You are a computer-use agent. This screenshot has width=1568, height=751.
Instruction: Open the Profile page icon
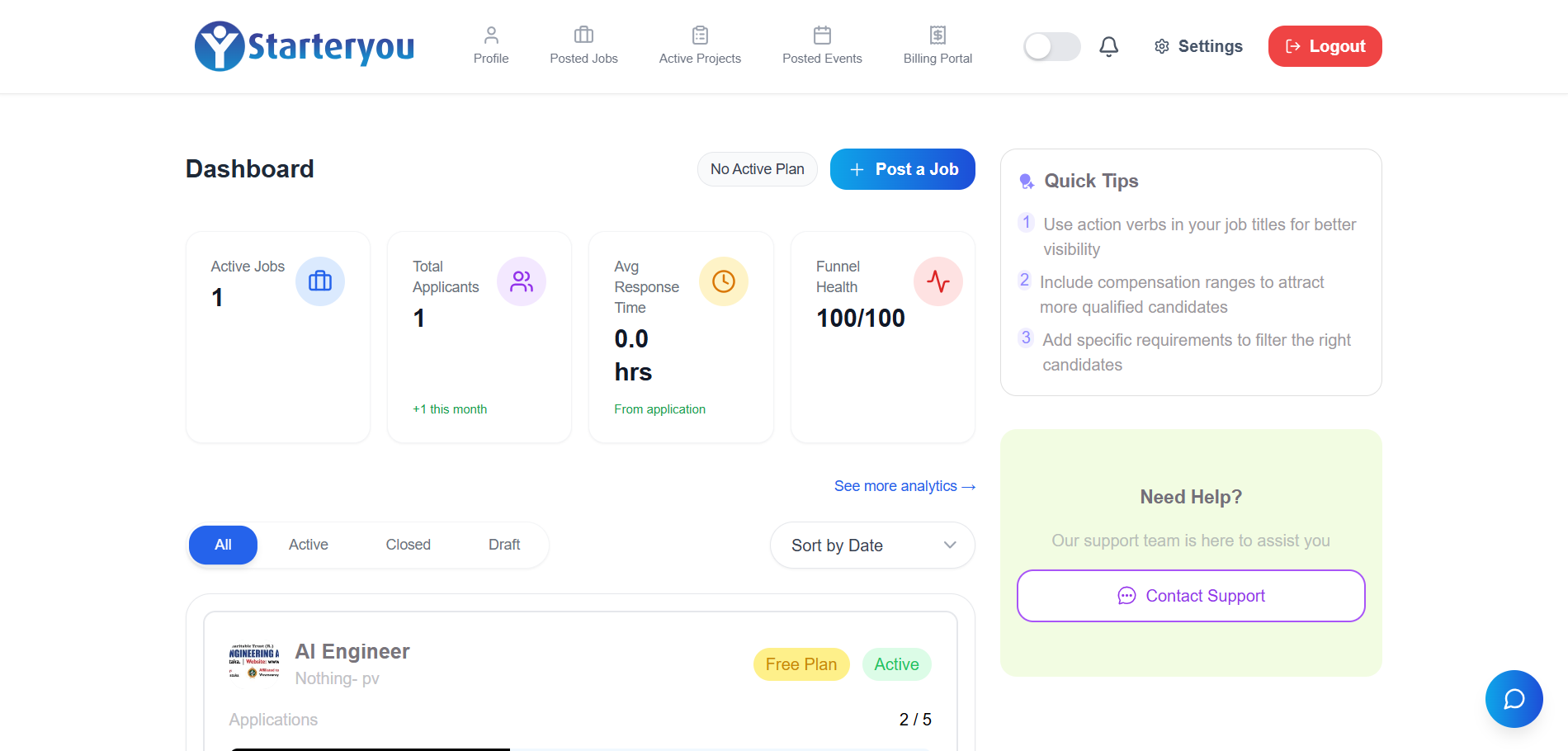tap(491, 35)
